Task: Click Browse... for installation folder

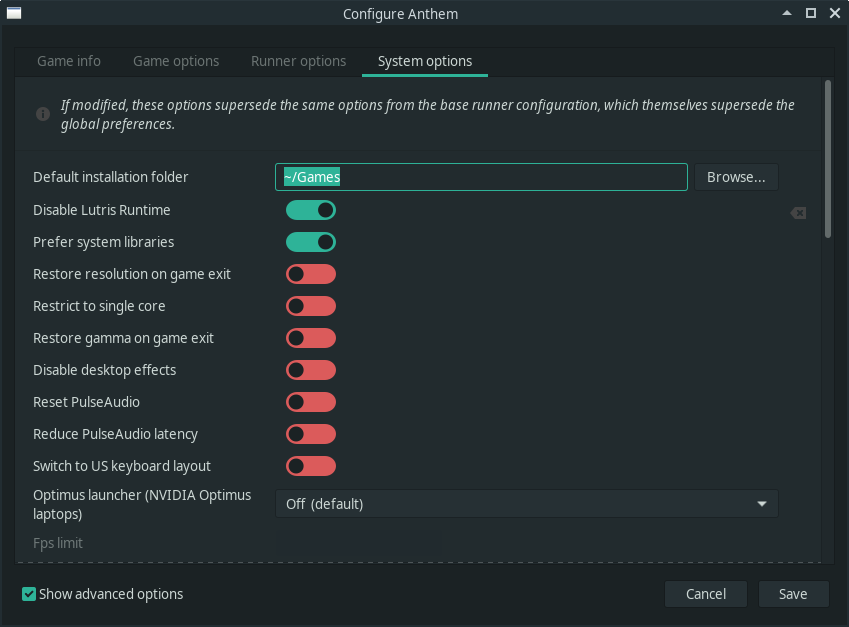Action: pyautogui.click(x=736, y=177)
